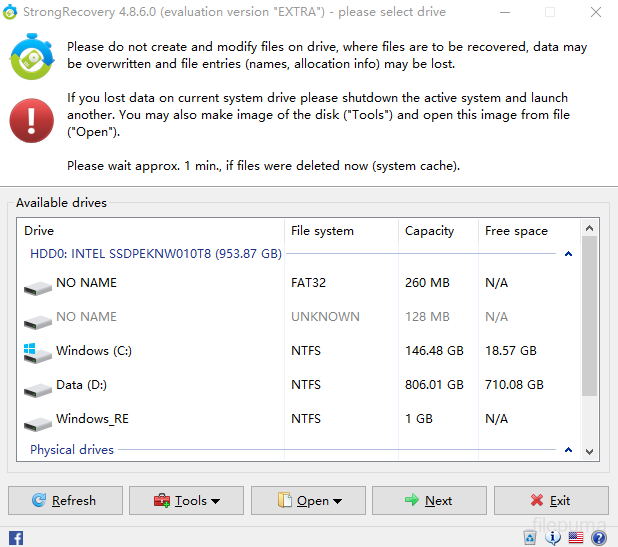Click the Exit button
This screenshot has height=547, width=618.
[x=551, y=501]
